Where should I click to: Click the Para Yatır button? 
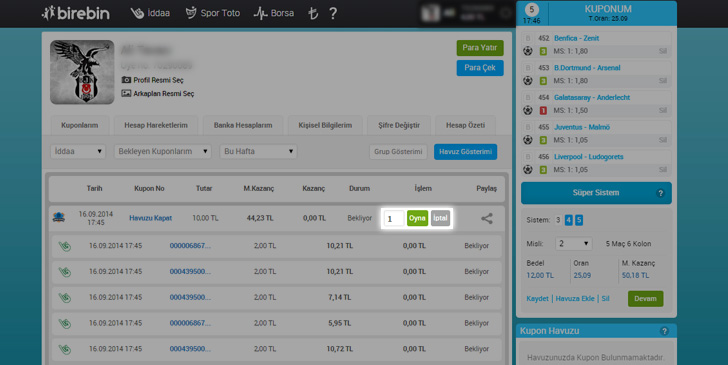[x=480, y=48]
